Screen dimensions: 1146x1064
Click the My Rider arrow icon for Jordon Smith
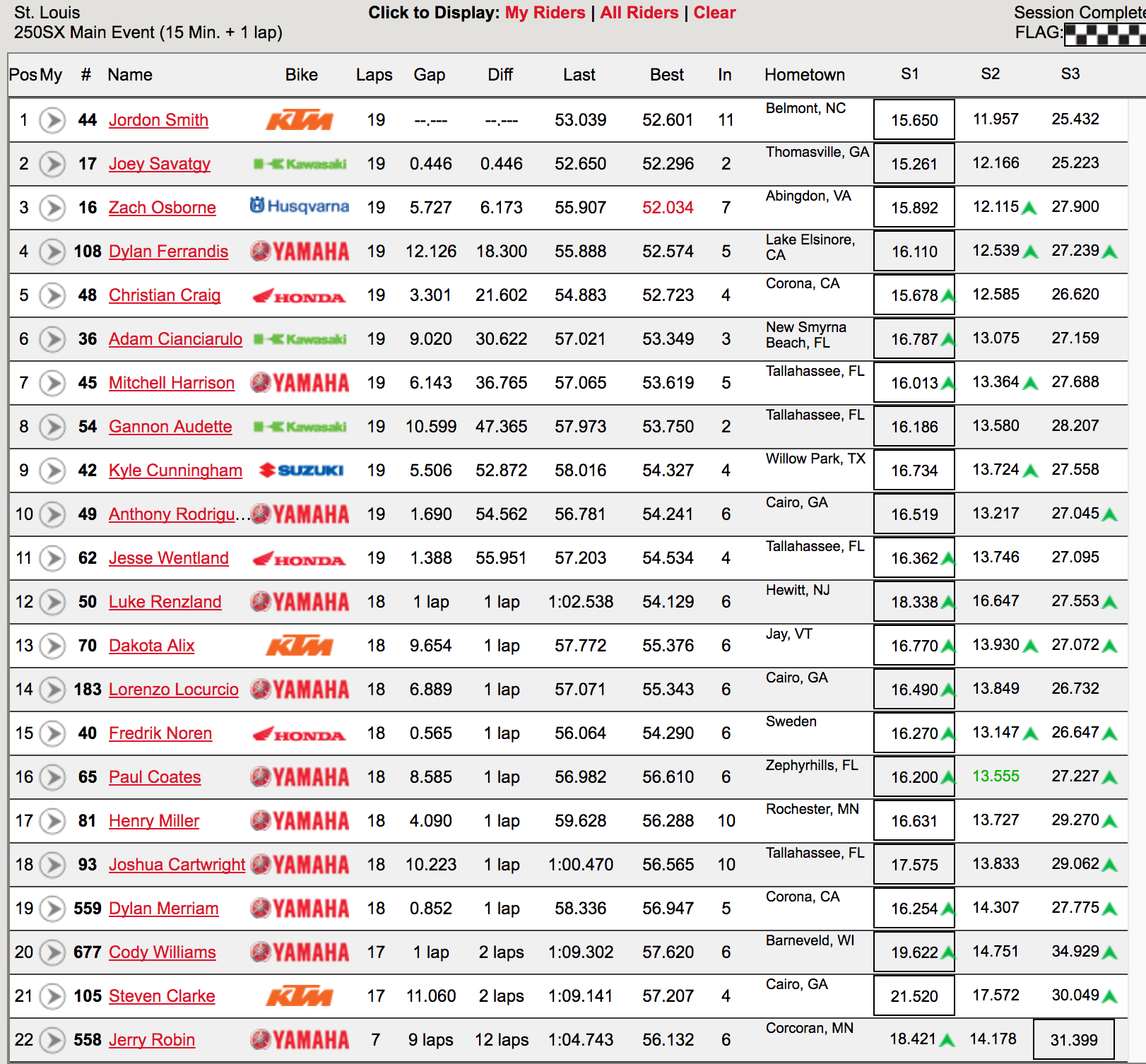(52, 120)
